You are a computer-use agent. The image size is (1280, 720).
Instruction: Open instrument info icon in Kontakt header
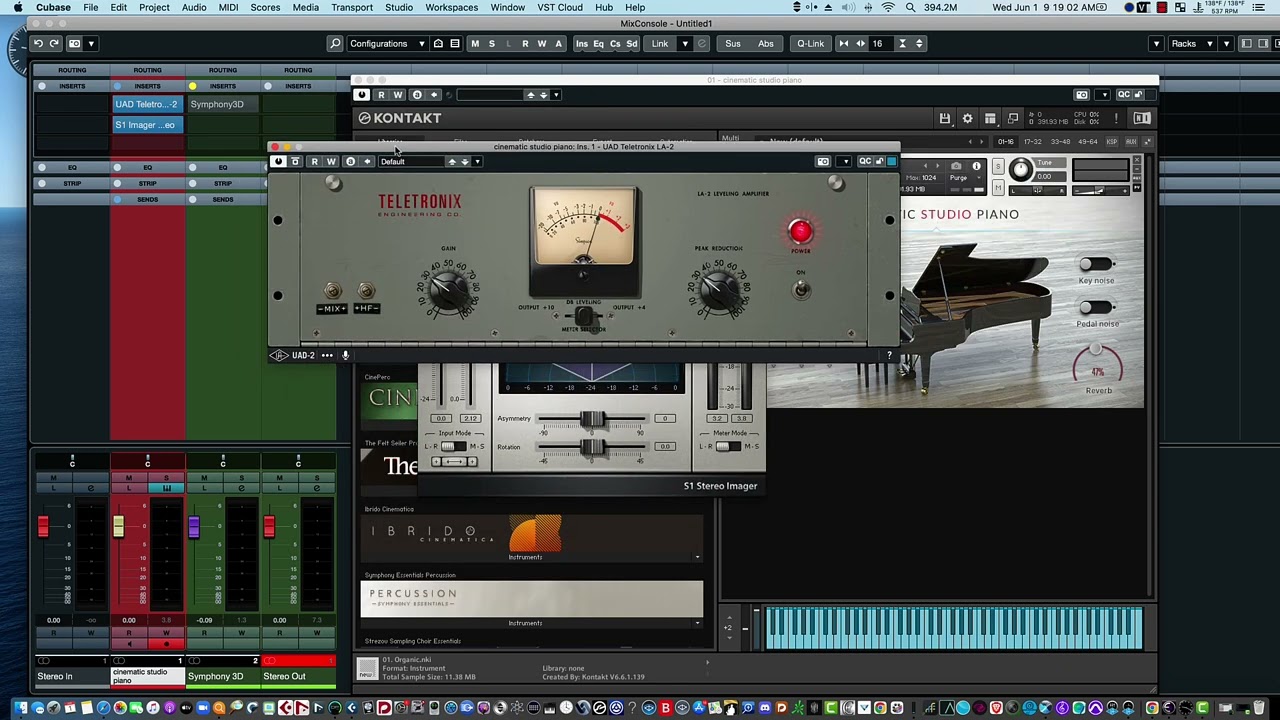coord(976,167)
